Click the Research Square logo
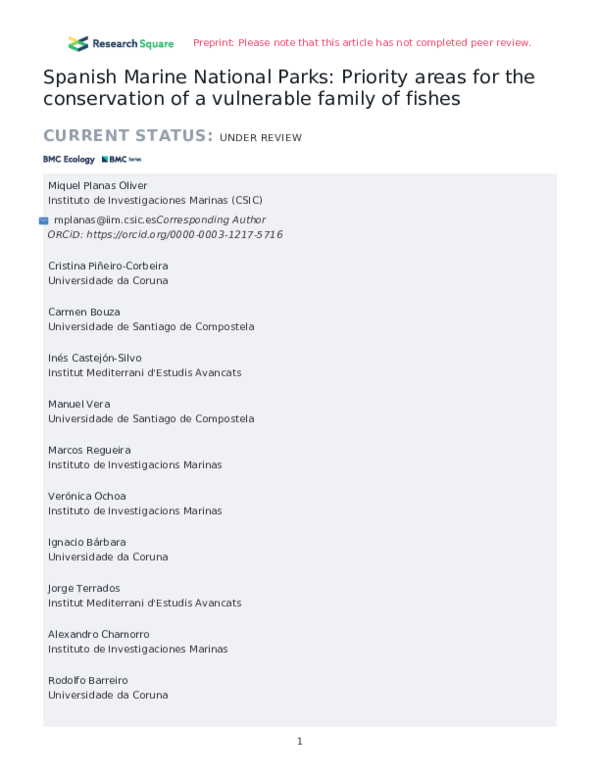600x776 pixels. click(120, 43)
